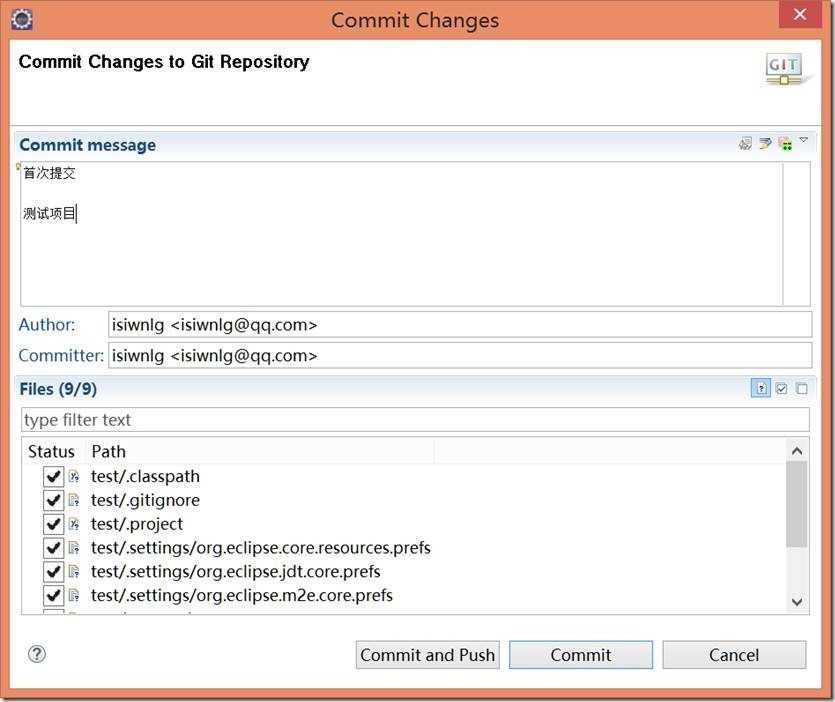Click the file list vertical scrollbar thumb

(797, 504)
